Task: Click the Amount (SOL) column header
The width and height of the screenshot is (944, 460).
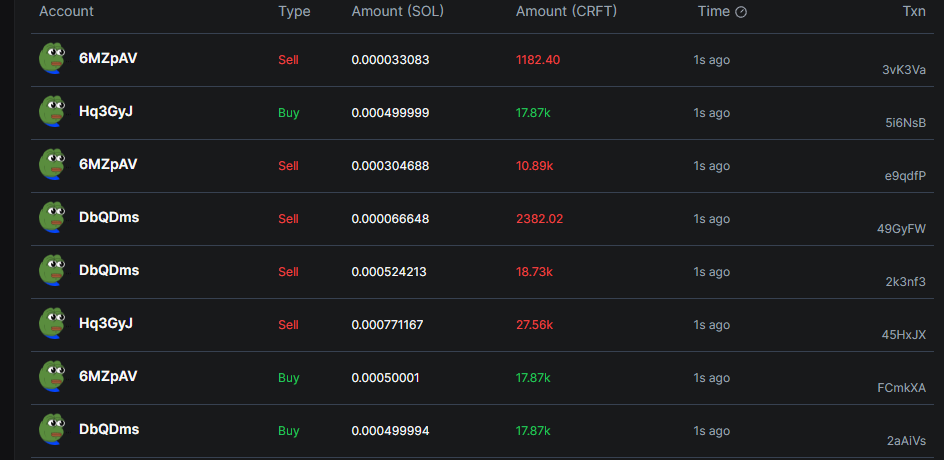Action: coord(398,12)
